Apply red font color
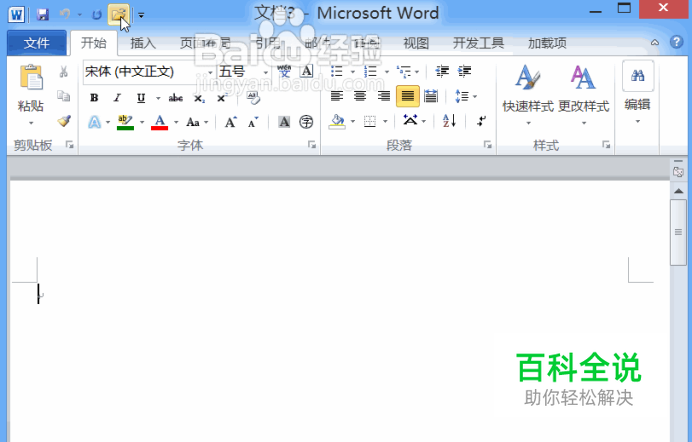 coord(160,122)
